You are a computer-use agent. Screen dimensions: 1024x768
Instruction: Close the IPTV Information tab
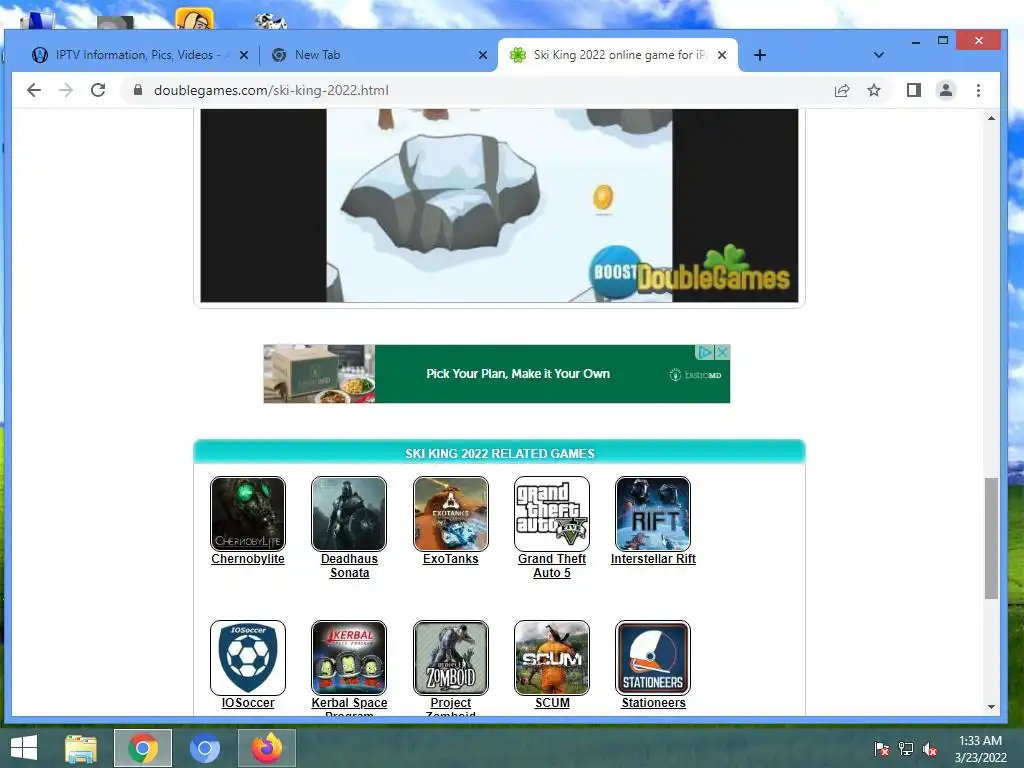[x=244, y=55]
